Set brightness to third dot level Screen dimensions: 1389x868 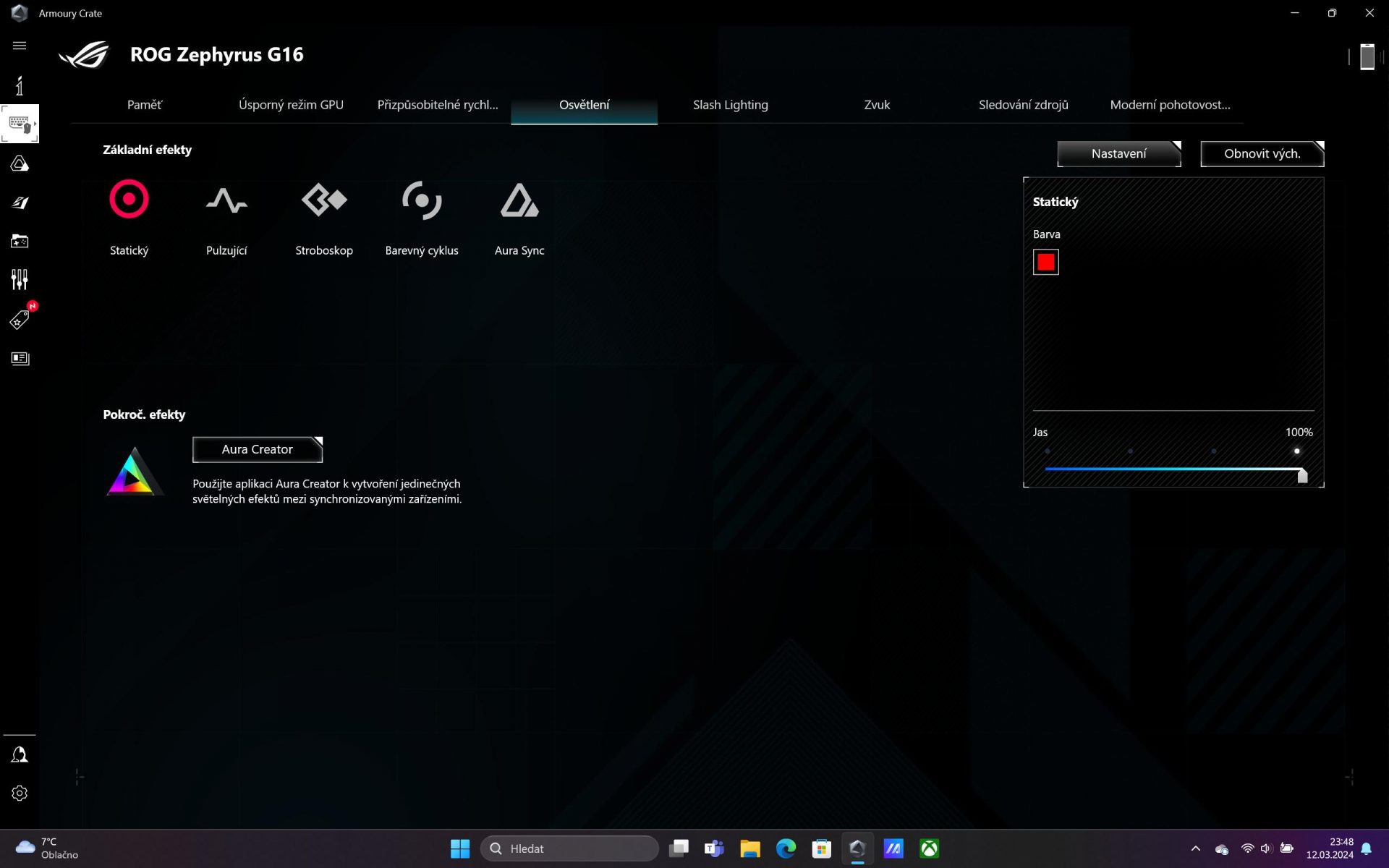[1214, 451]
